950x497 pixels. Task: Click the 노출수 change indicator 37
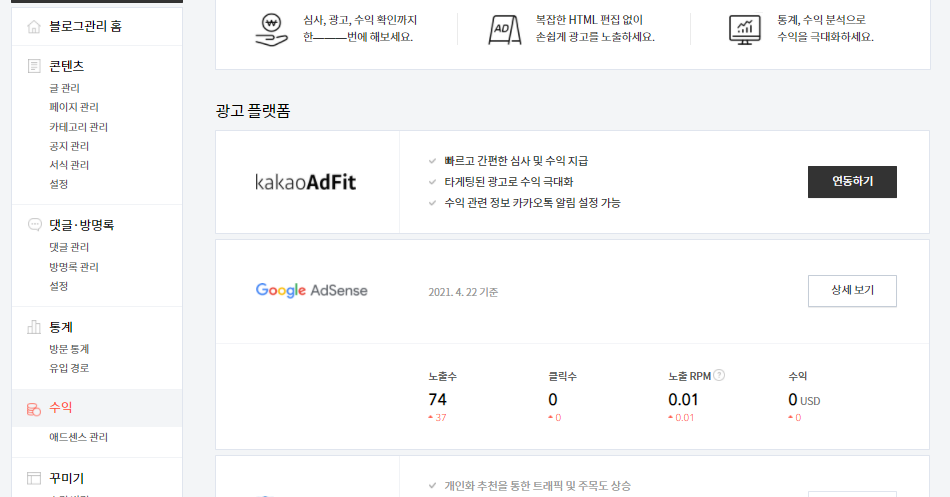[437, 418]
